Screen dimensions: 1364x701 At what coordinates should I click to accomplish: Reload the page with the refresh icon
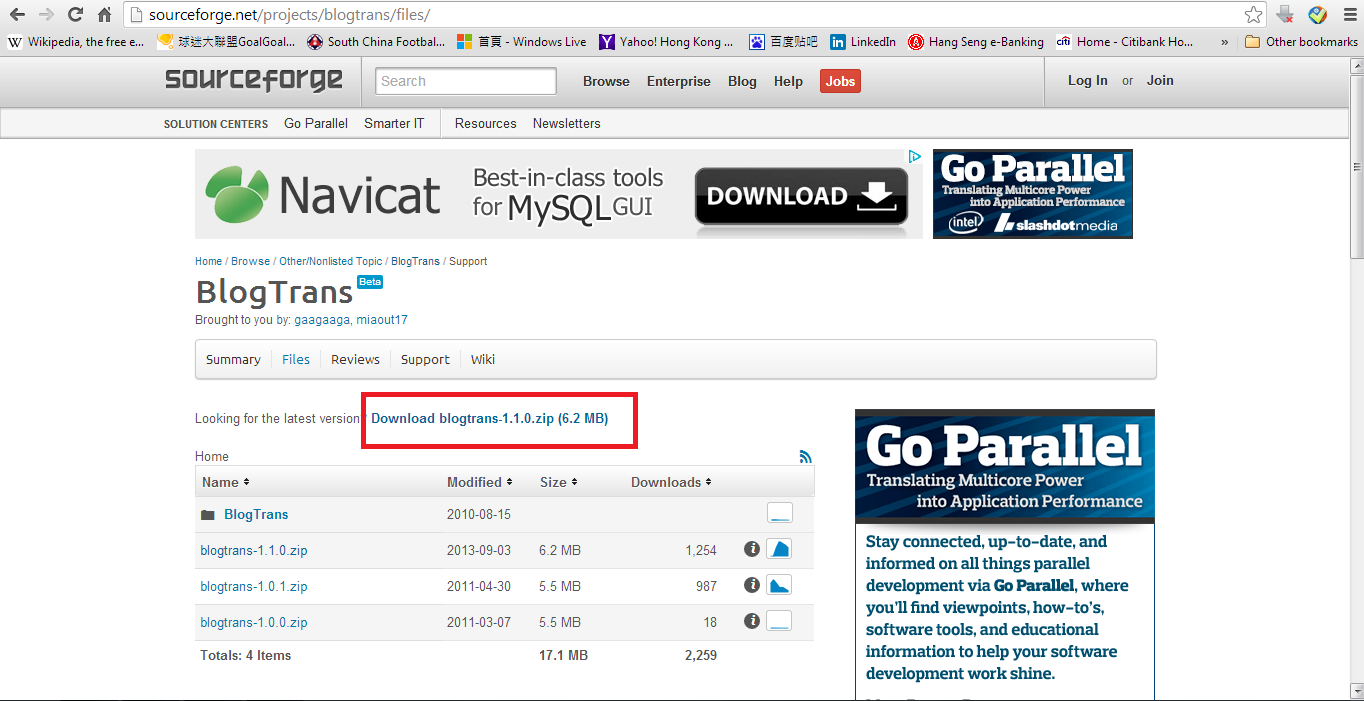point(75,15)
